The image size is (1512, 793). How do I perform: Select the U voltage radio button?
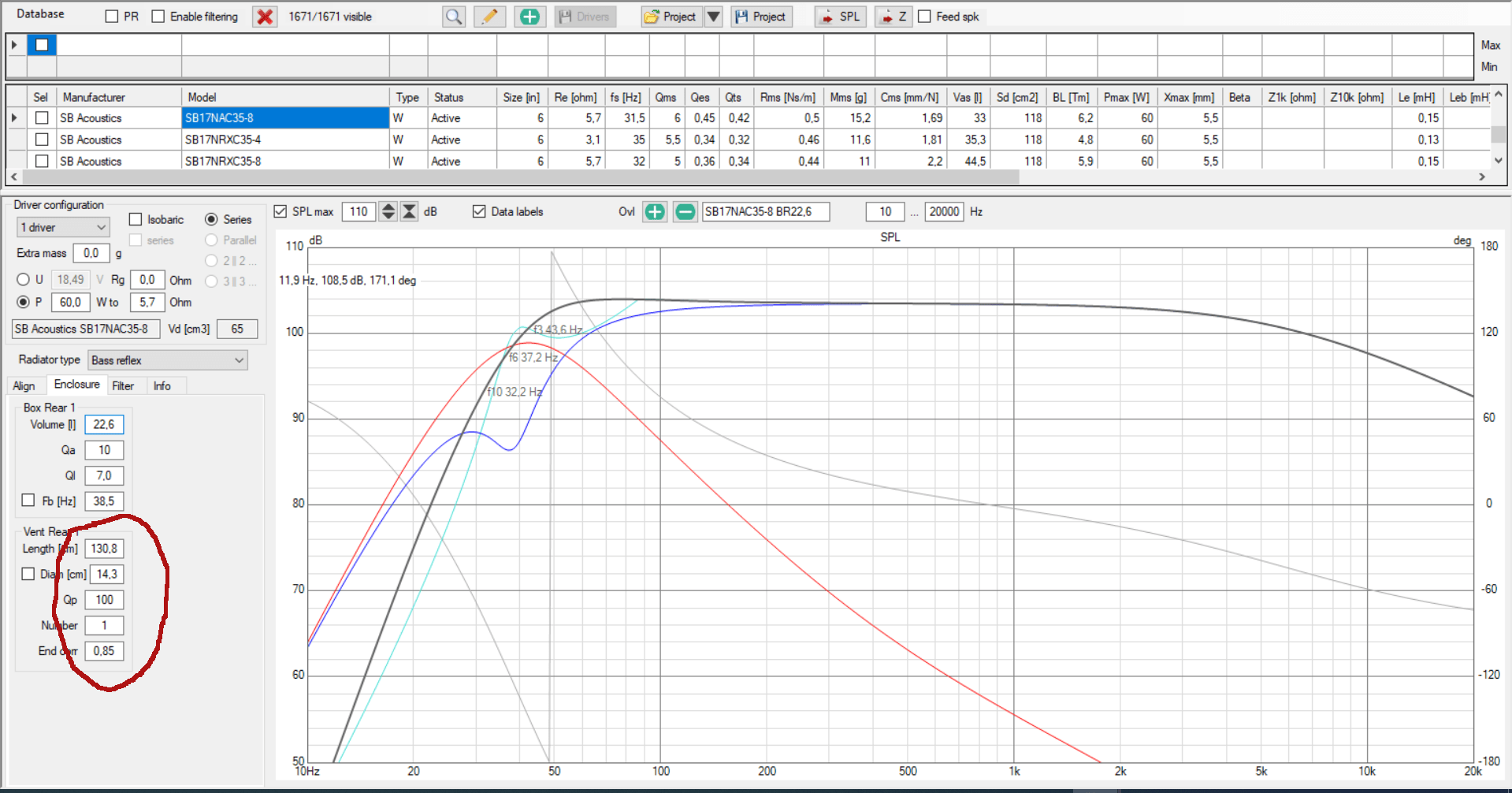coord(23,280)
